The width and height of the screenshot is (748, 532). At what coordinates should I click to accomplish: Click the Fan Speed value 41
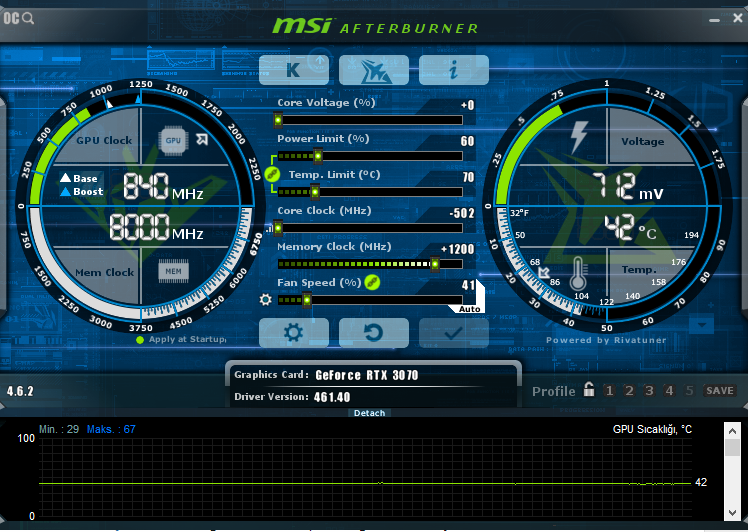coord(468,285)
